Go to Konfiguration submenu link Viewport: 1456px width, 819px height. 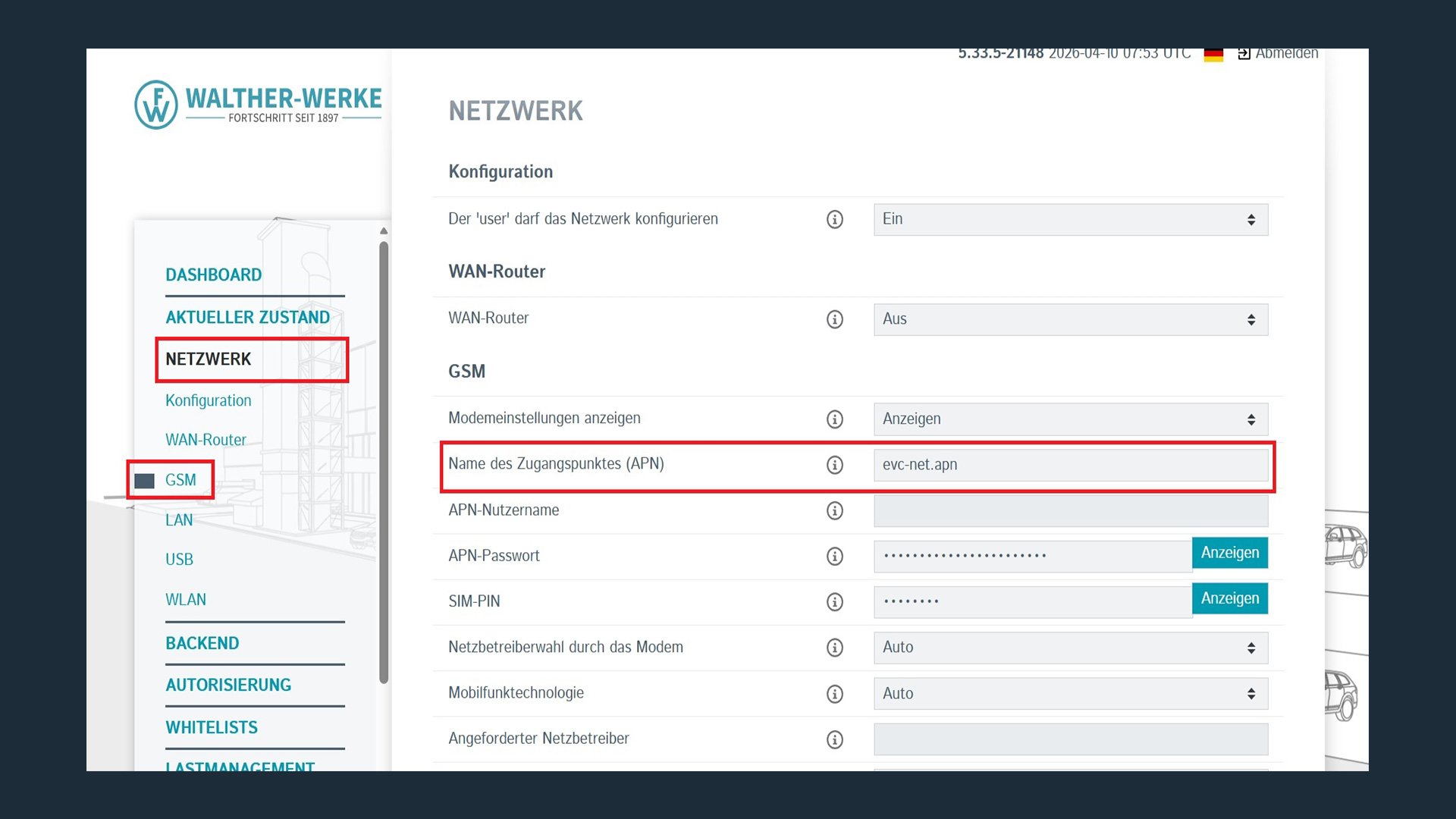[209, 400]
